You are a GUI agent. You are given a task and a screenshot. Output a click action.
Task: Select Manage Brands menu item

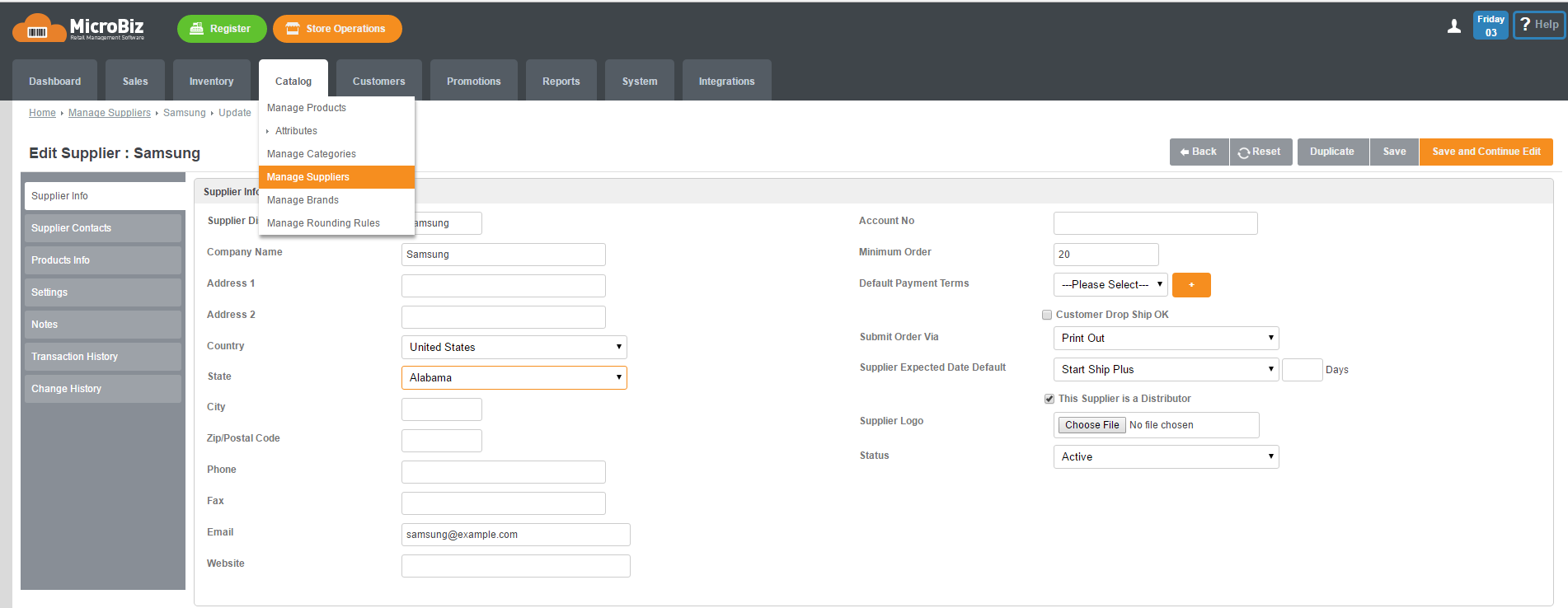click(x=336, y=200)
